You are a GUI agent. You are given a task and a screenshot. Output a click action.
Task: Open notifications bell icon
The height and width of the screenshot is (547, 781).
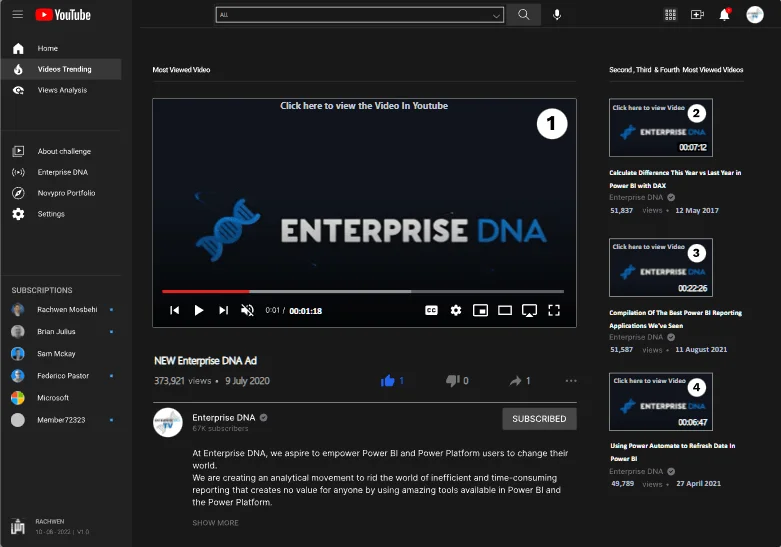tap(725, 14)
